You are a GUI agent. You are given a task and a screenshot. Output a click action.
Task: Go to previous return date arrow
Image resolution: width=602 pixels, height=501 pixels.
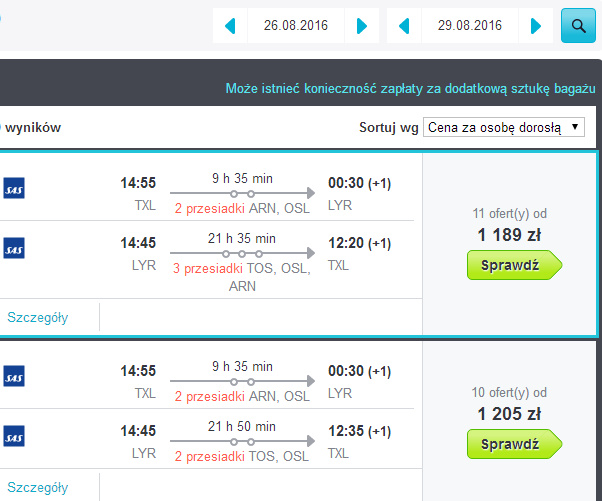(404, 26)
